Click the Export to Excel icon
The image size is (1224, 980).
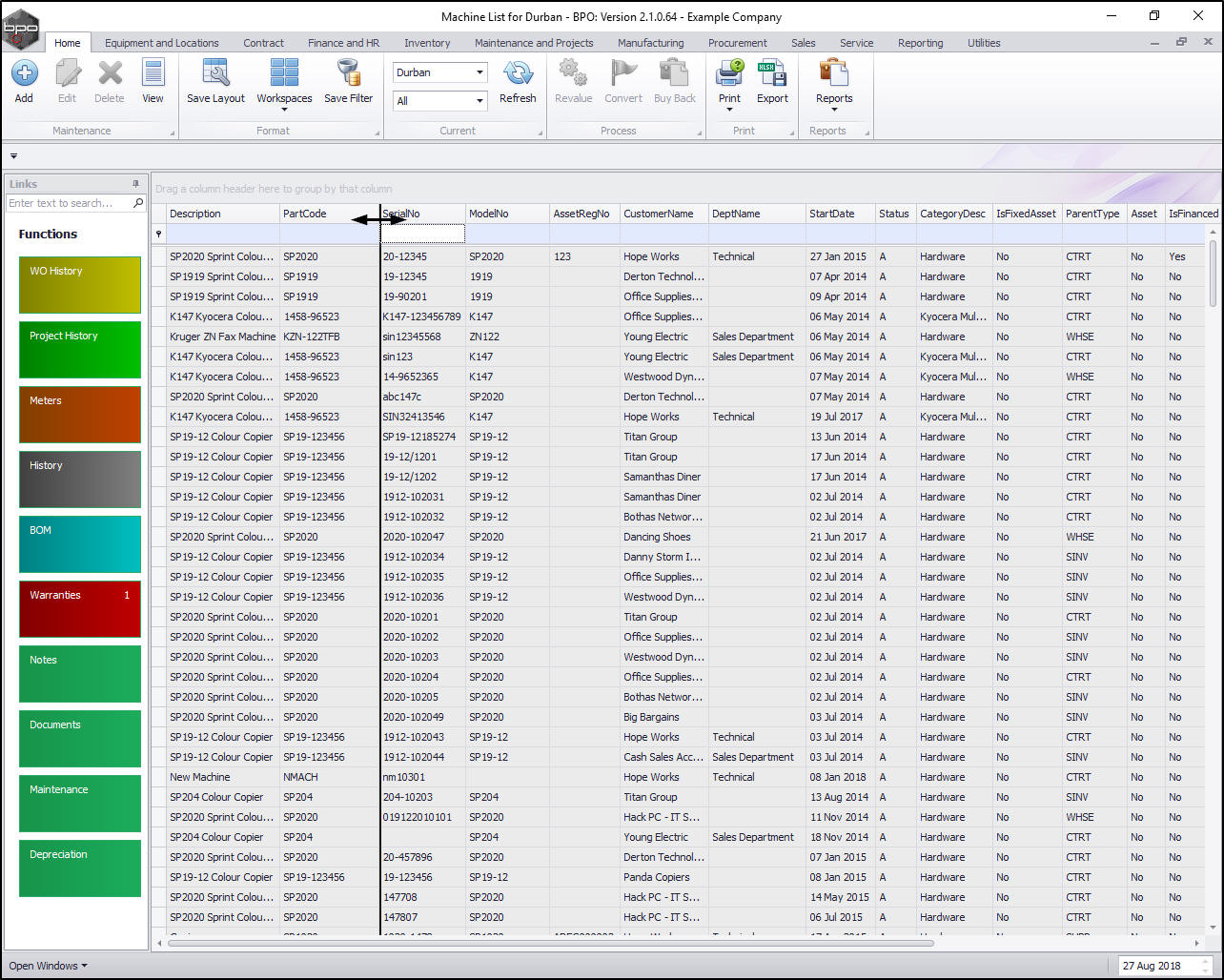point(772,74)
